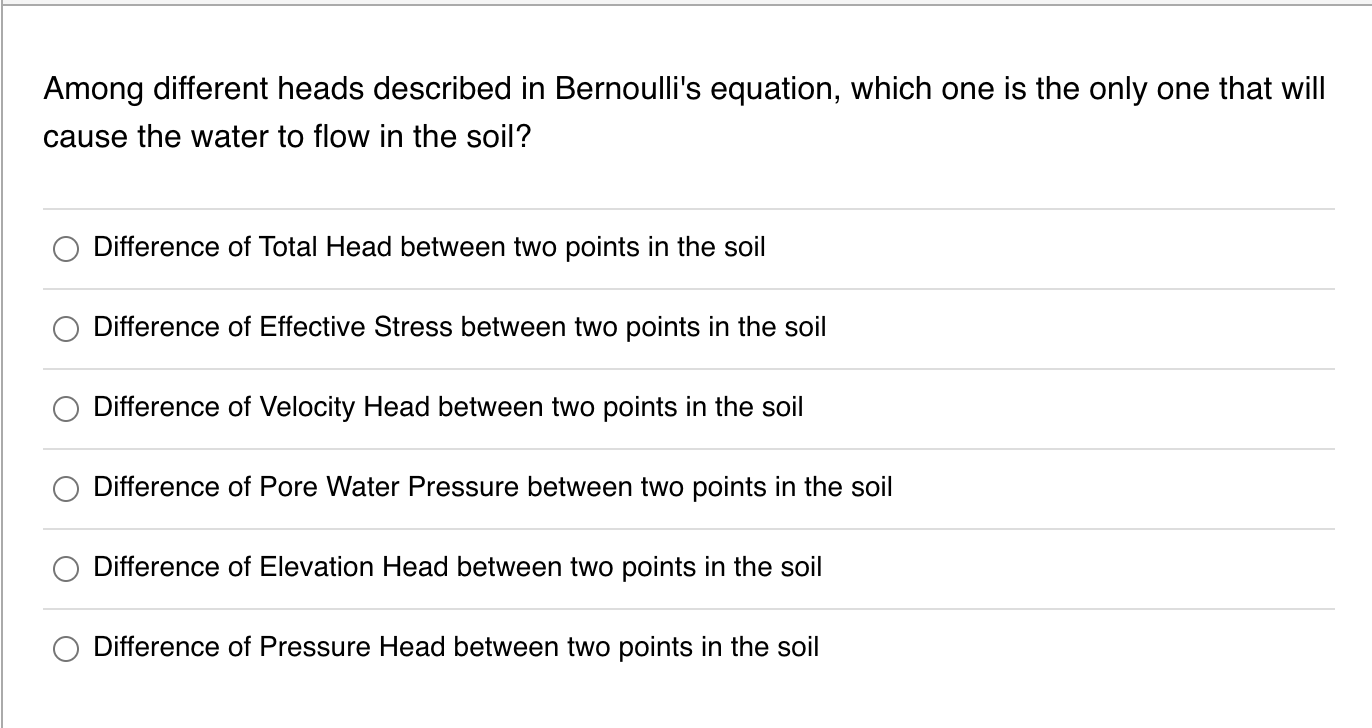This screenshot has width=1372, height=728.
Task: Click the Effective Stress answer text
Action: 458,328
